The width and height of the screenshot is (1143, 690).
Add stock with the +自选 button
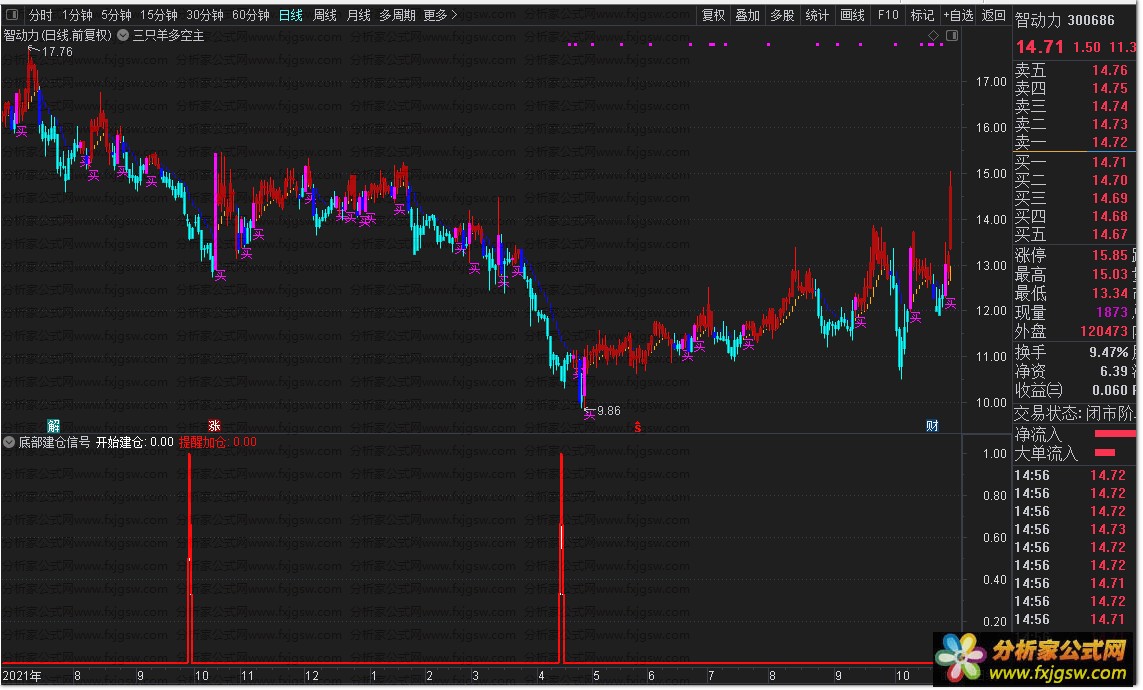(958, 15)
